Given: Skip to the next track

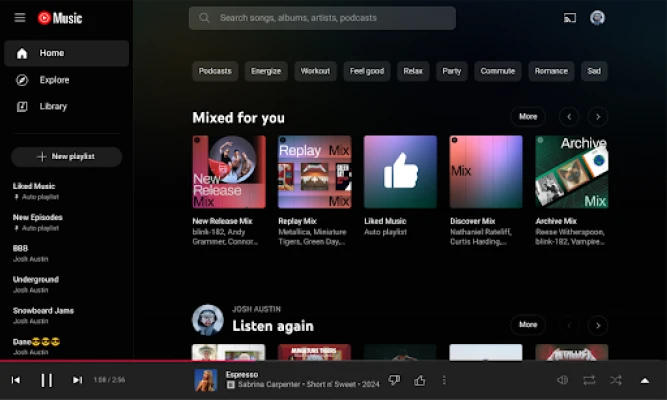Looking at the screenshot, I should pyautogui.click(x=77, y=380).
